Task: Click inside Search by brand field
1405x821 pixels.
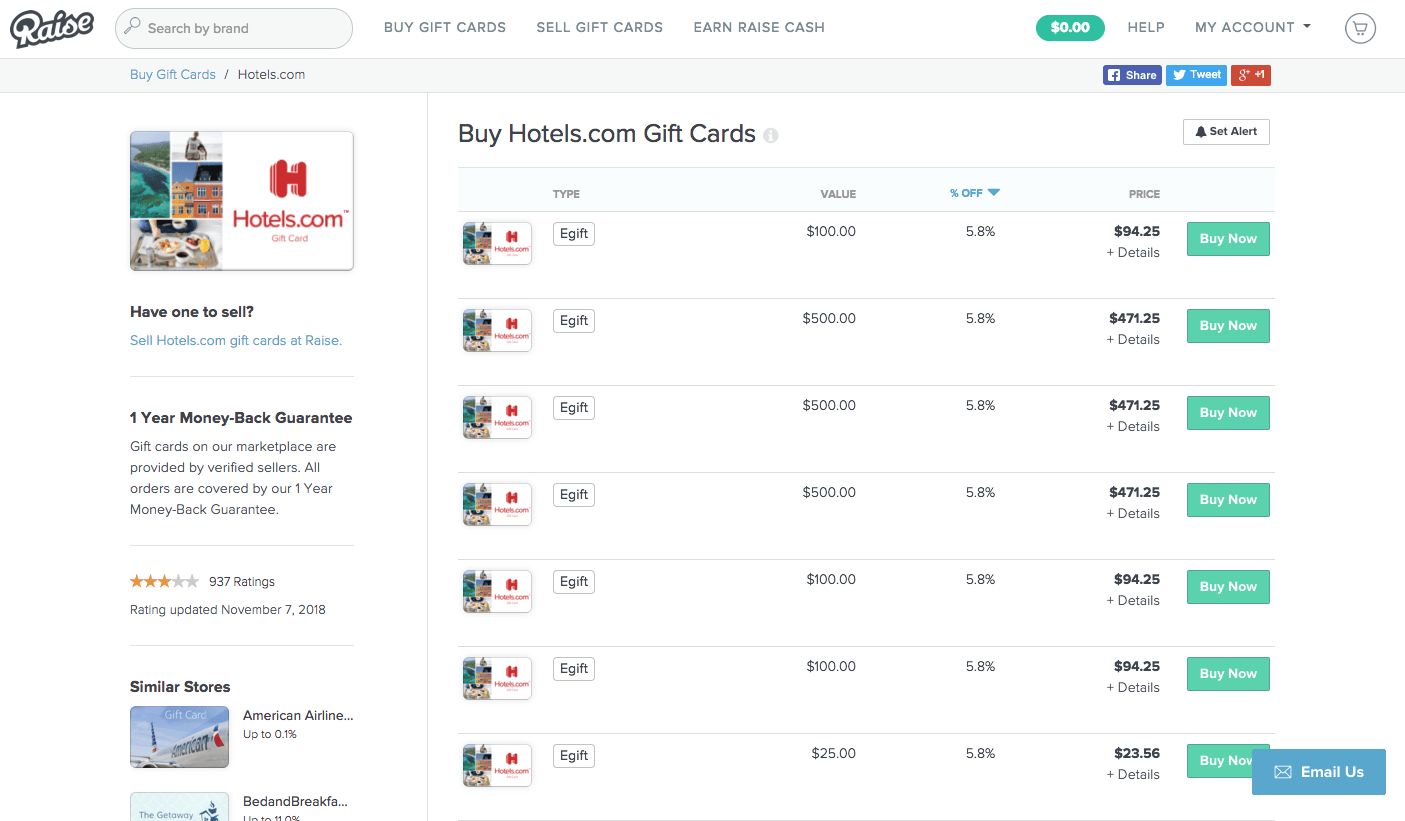Action: tap(234, 28)
